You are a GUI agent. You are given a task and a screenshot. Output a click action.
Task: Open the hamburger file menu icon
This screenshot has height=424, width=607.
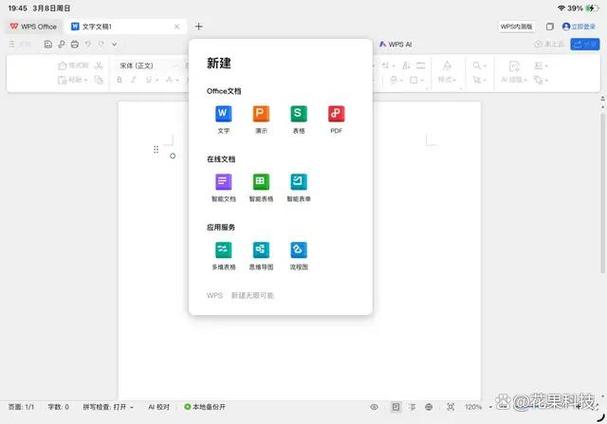12,44
